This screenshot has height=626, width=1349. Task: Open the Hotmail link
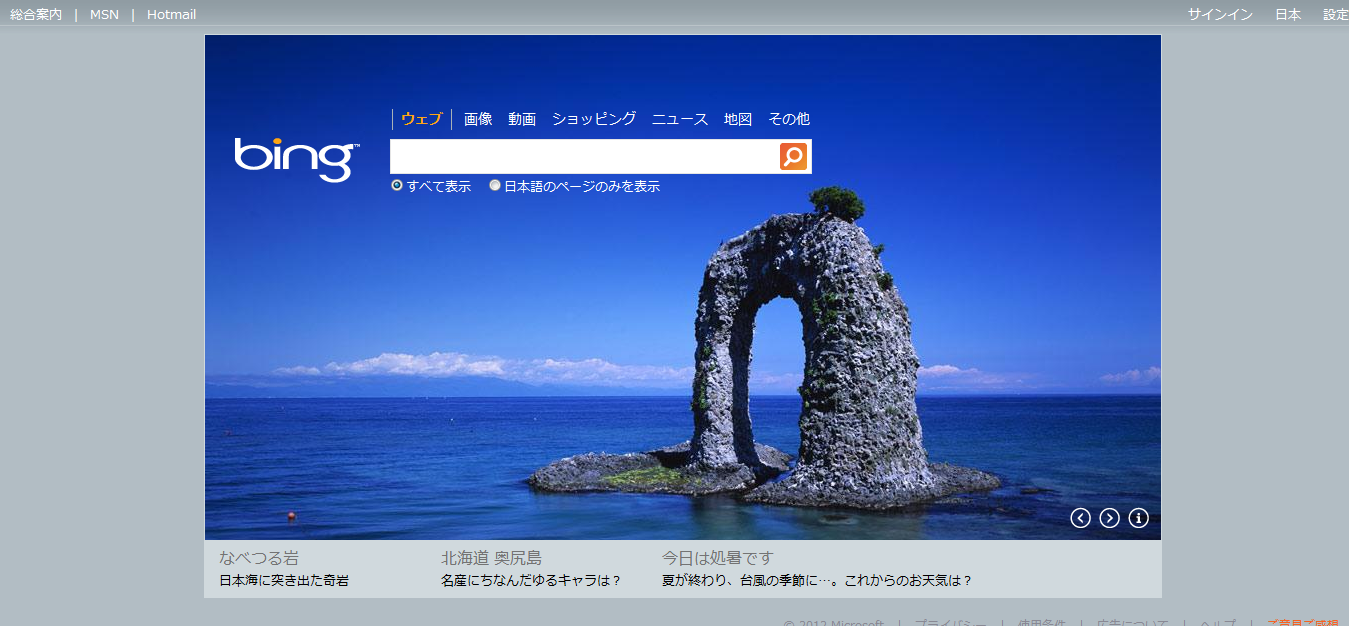point(171,15)
